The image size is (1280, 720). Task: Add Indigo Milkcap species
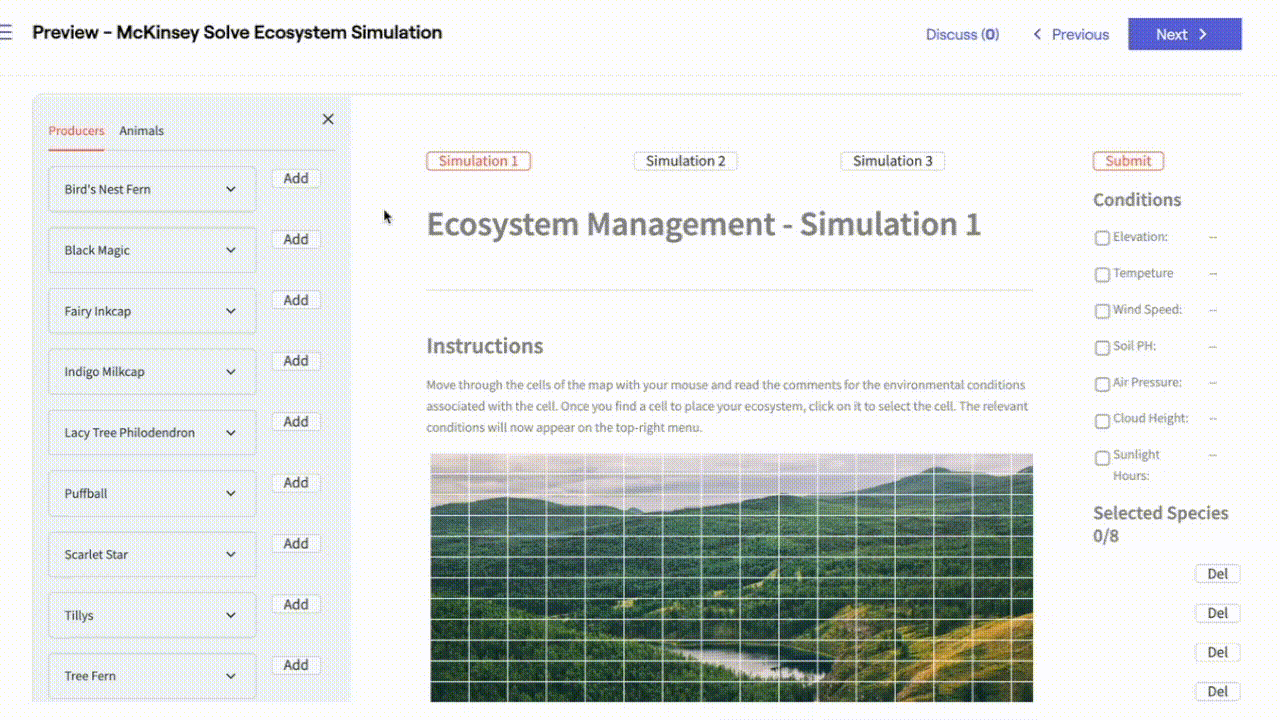295,361
